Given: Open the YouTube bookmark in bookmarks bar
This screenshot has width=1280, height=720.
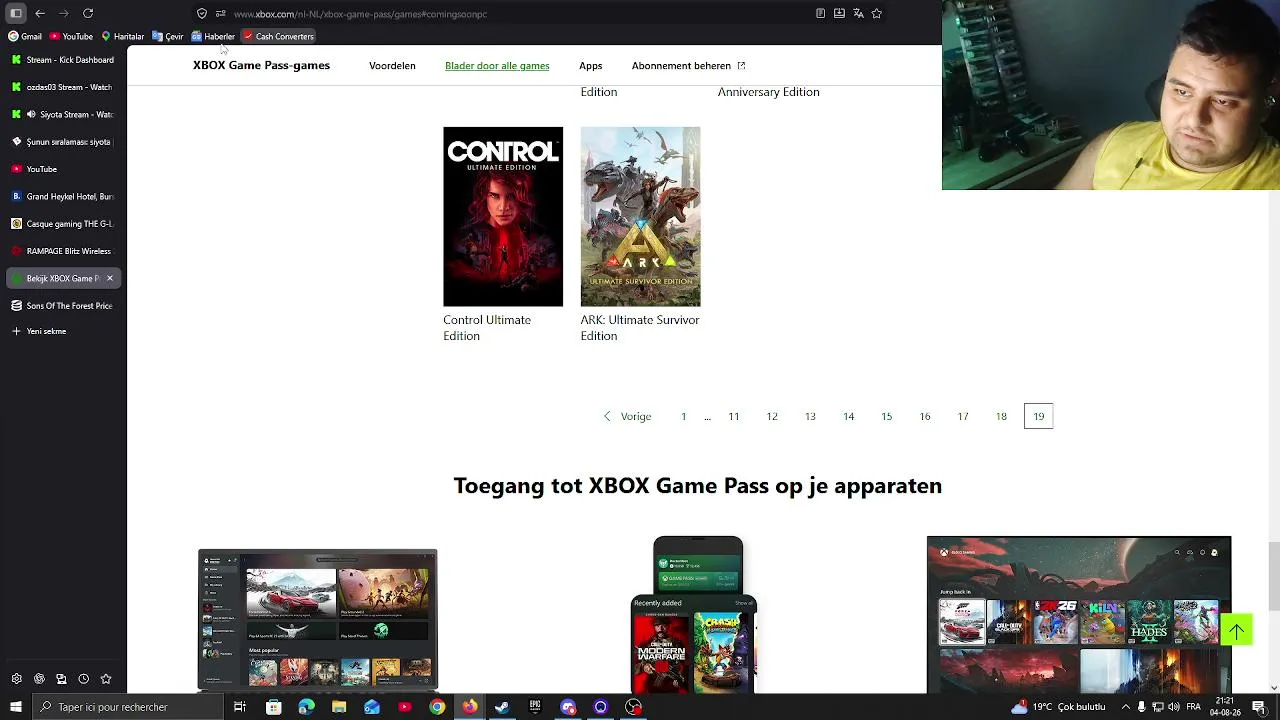Looking at the screenshot, I should tap(71, 36).
